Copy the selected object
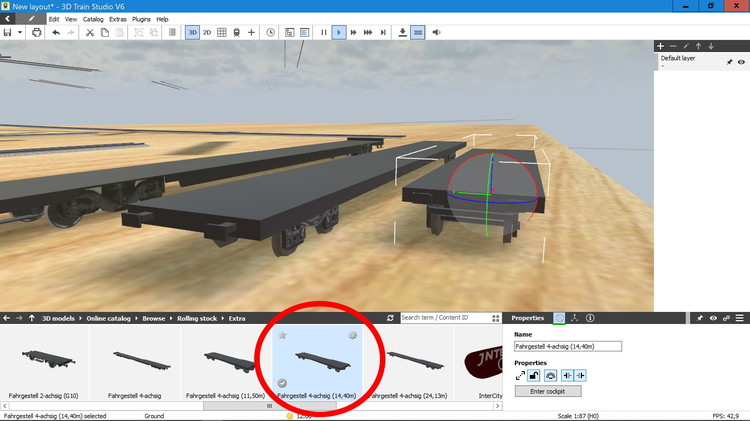Screen dimensions: 750x421 [105, 33]
